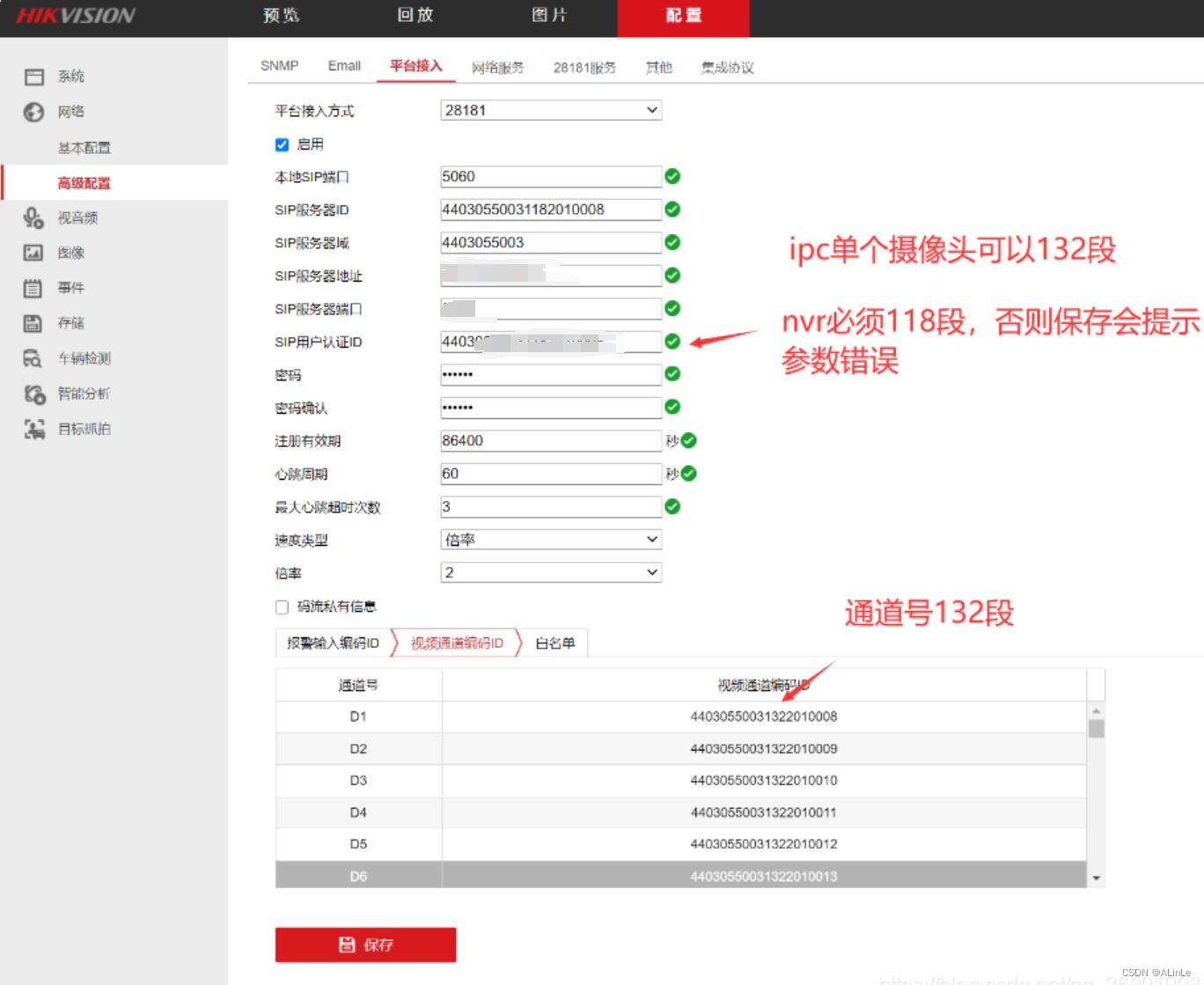
Task: Enable the 码流私有信息 checkbox
Action: [x=282, y=606]
